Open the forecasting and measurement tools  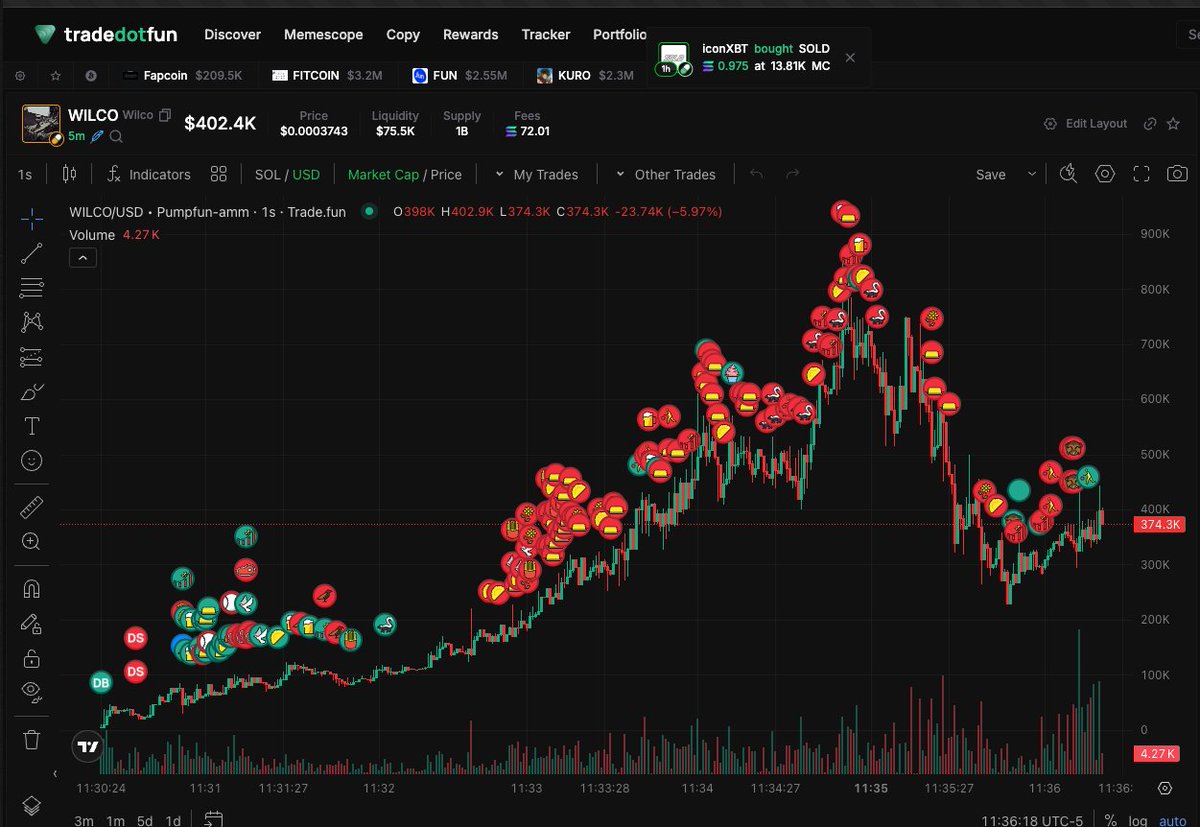click(31, 357)
